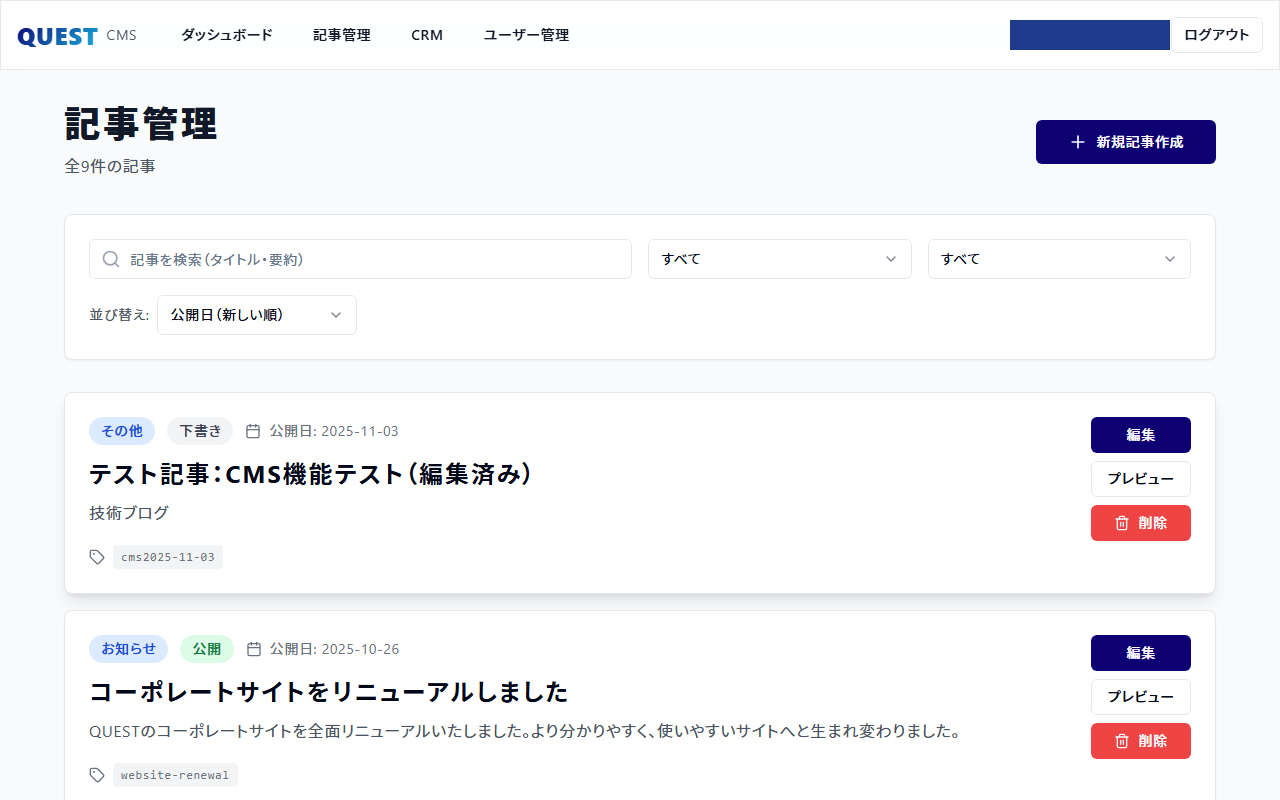Open the first すべて filter dropdown
1280x800 pixels.
coord(779,258)
